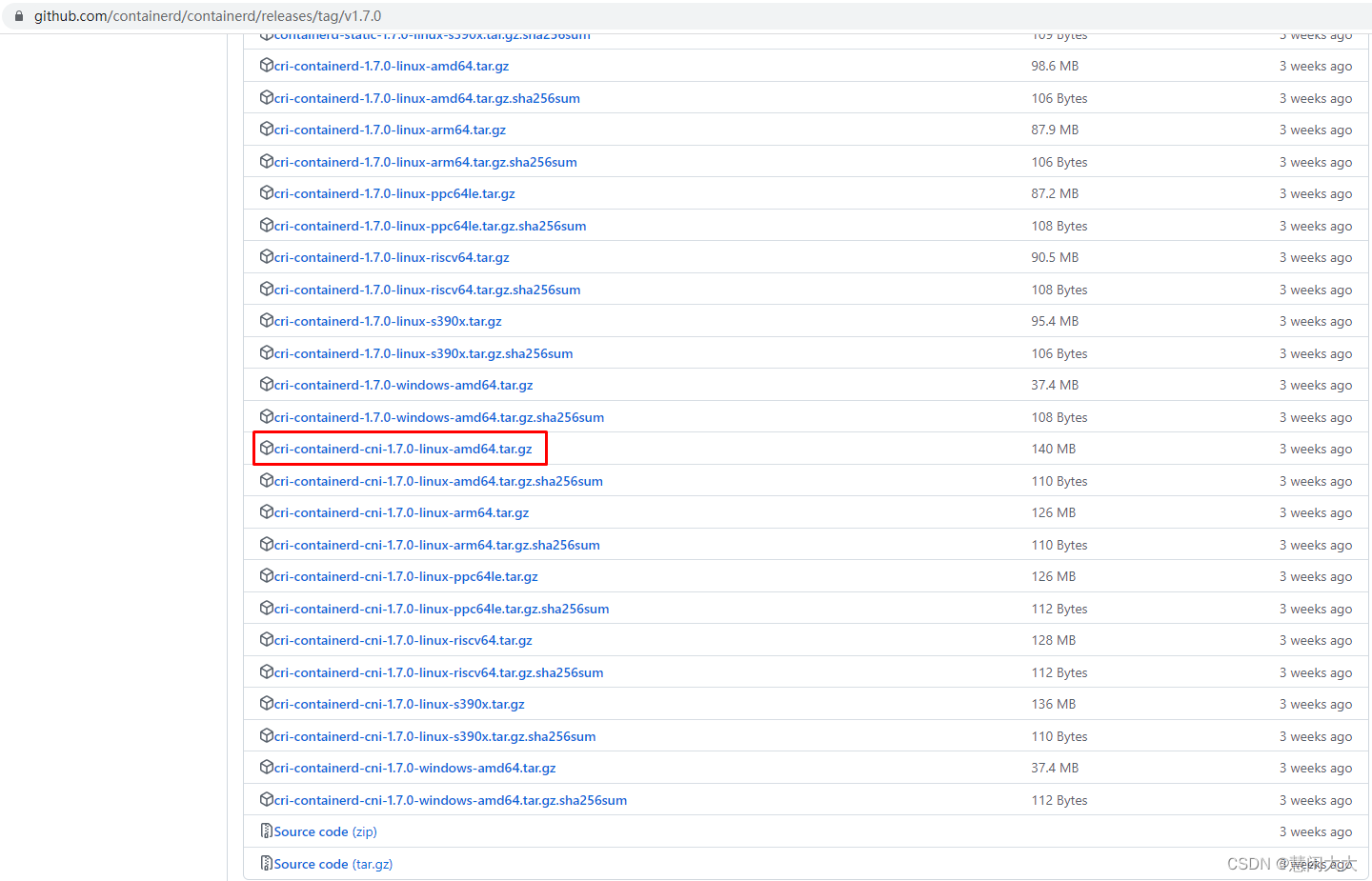Download cri-containerd-cni-1.7.0-linux-s390x.tar.gz

[399, 704]
